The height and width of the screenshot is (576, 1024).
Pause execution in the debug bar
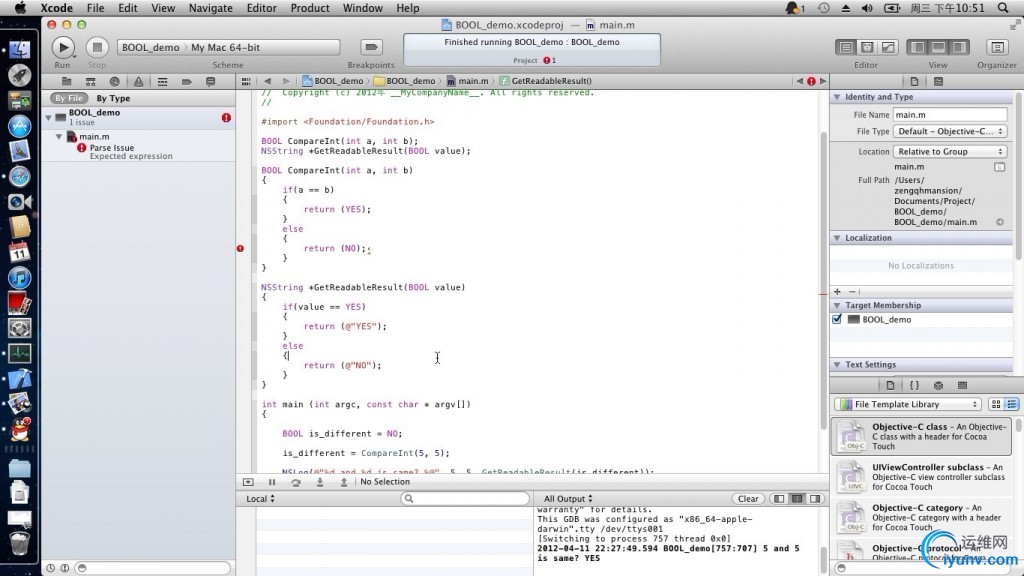coord(272,482)
